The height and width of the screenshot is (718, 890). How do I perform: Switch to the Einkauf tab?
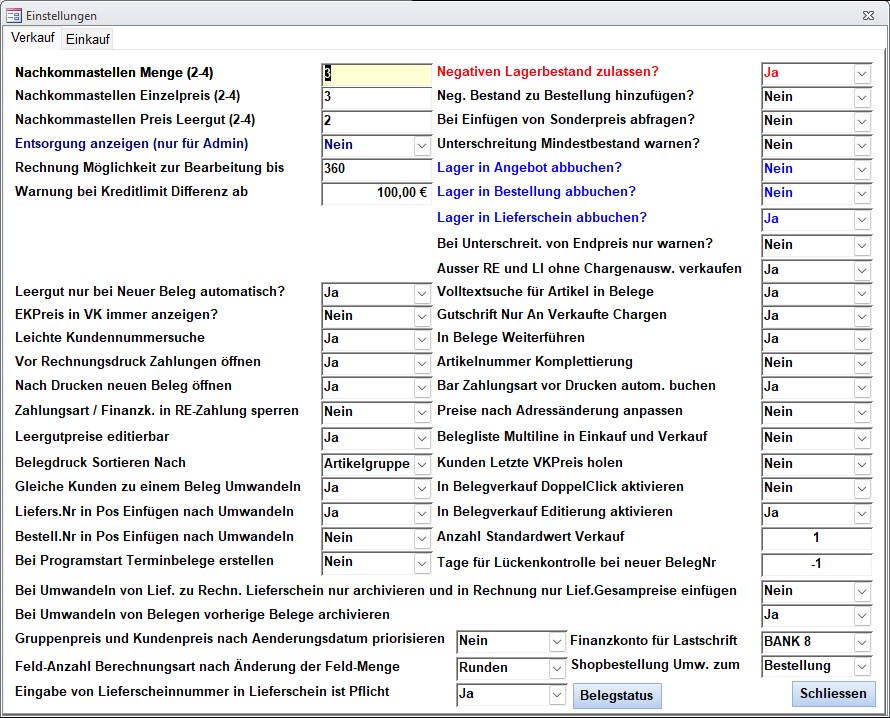click(87, 38)
